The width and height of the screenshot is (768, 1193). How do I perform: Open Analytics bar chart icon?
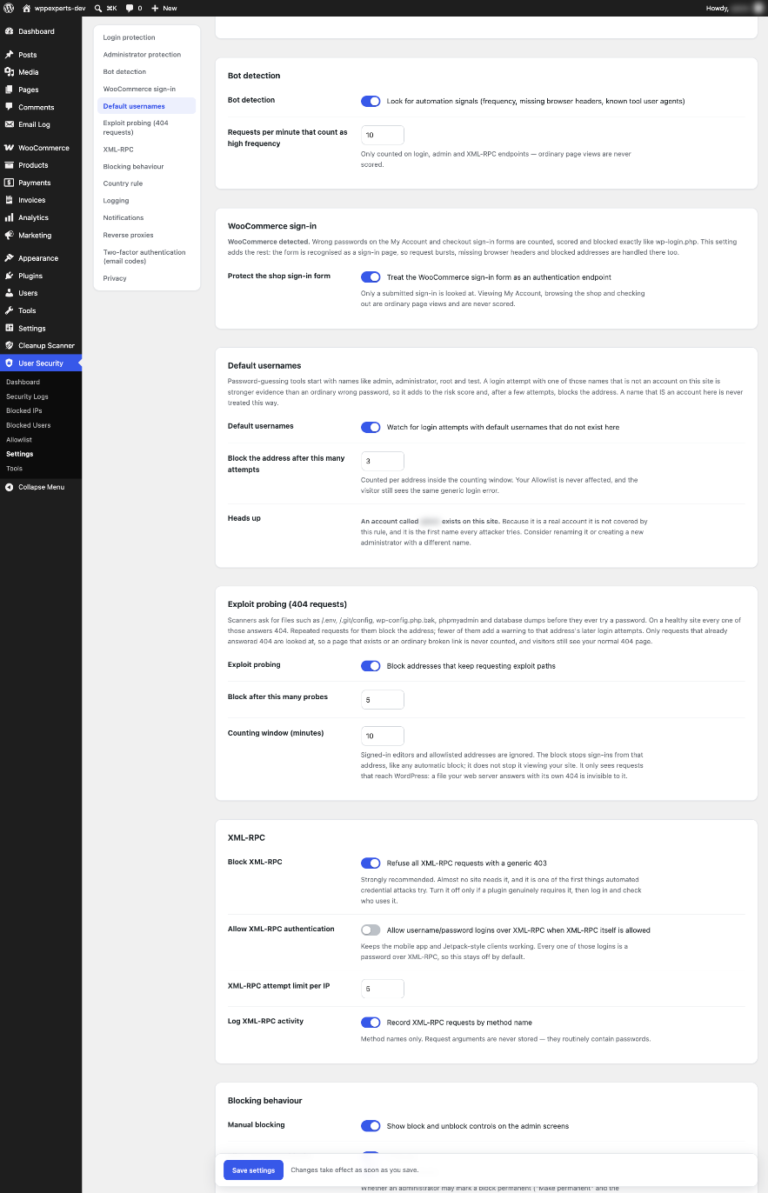(9, 218)
